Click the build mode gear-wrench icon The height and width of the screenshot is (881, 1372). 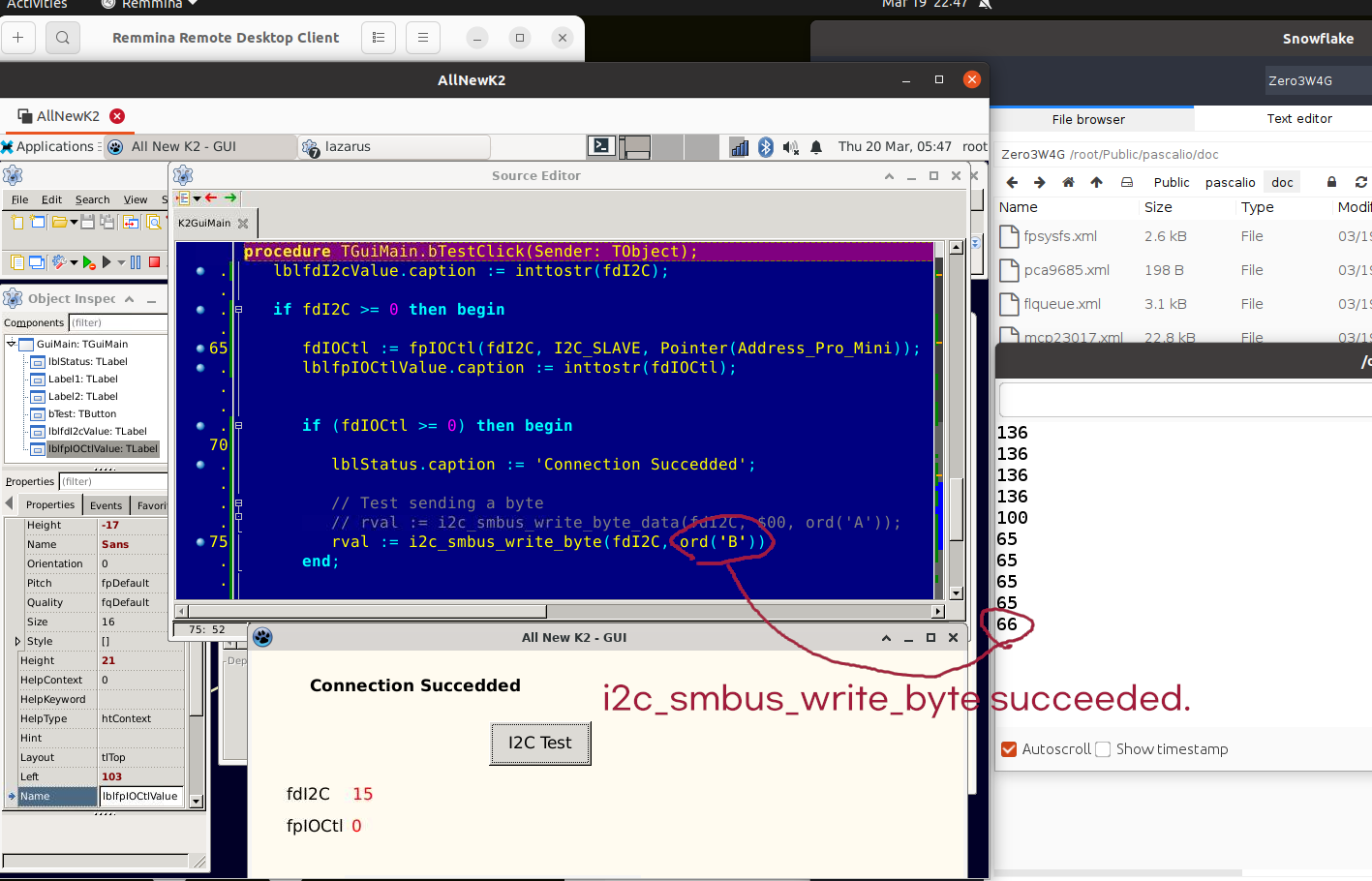point(60,262)
